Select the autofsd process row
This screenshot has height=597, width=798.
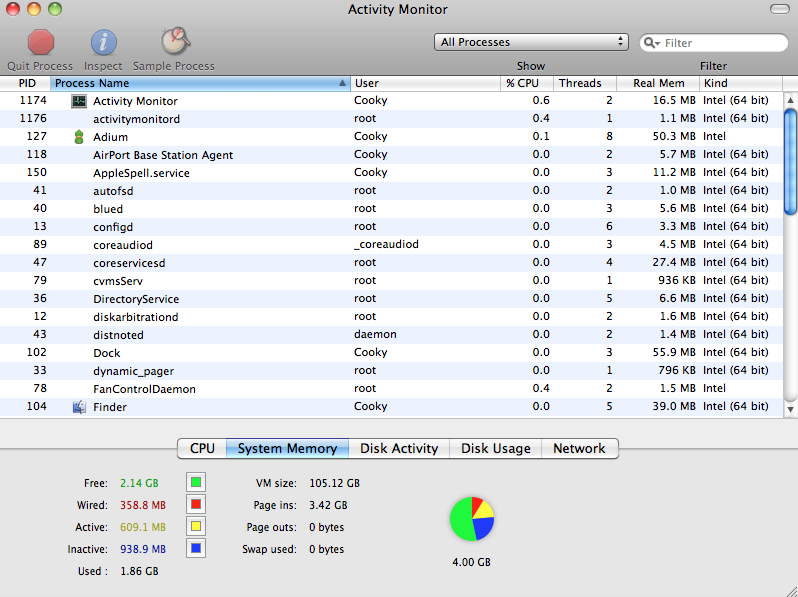coord(391,191)
